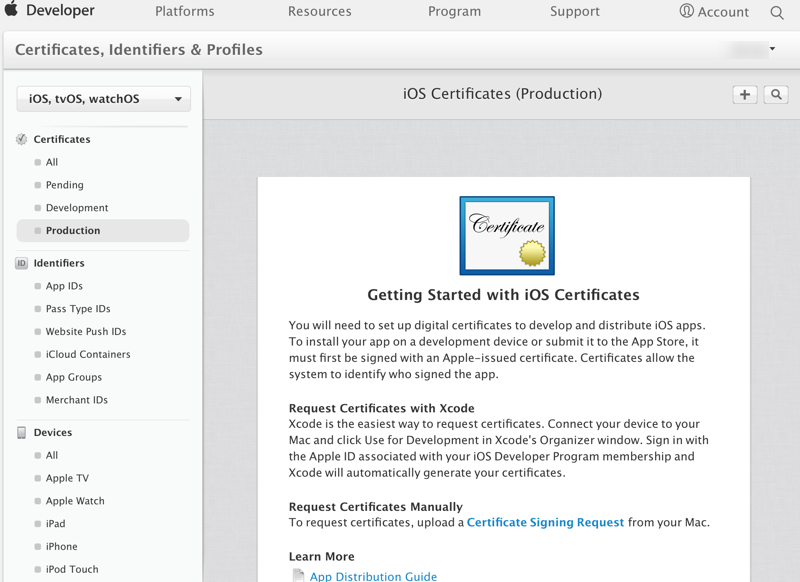Click the Devices section device icon
This screenshot has height=582, width=800.
[22, 433]
